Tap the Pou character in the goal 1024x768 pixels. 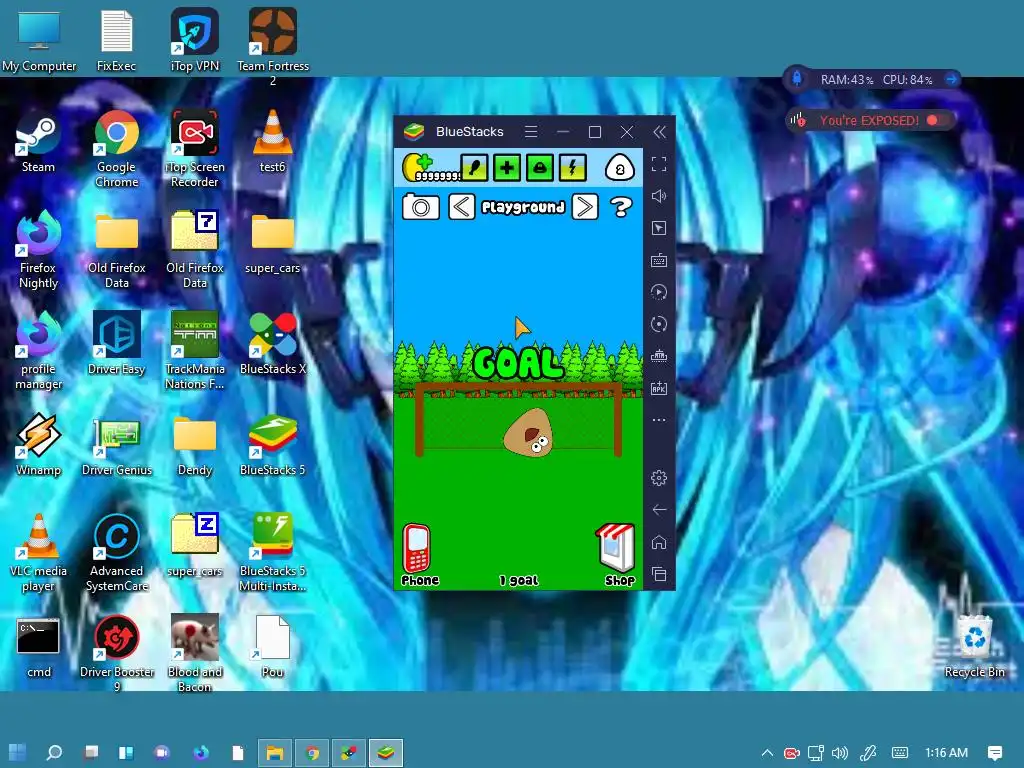tap(529, 433)
